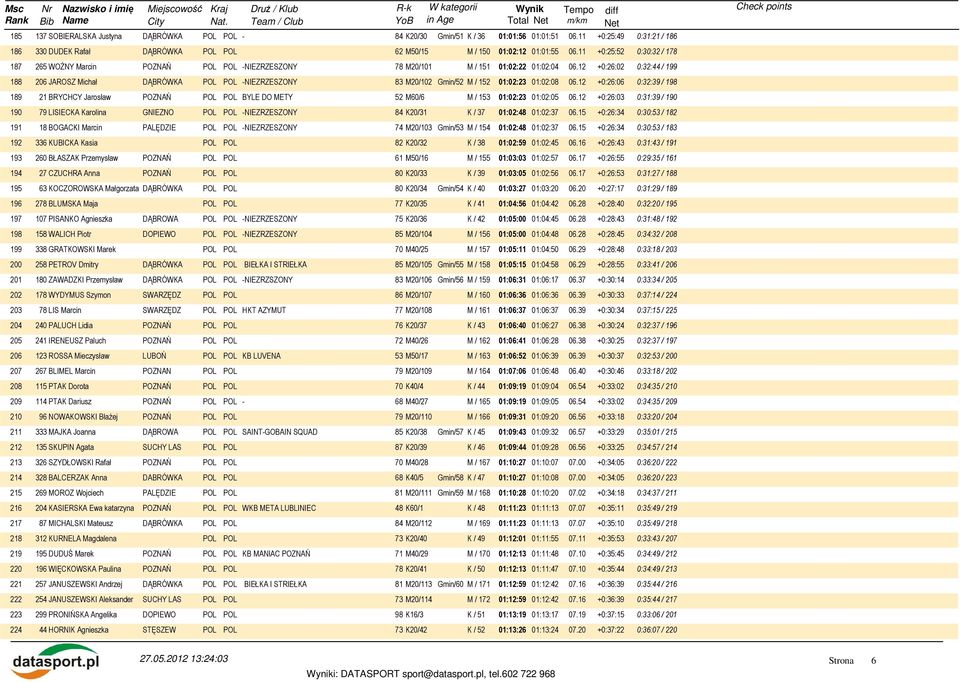The height and width of the screenshot is (682, 960).
Task: Click total time 01:01:56
Action: click(x=512, y=37)
